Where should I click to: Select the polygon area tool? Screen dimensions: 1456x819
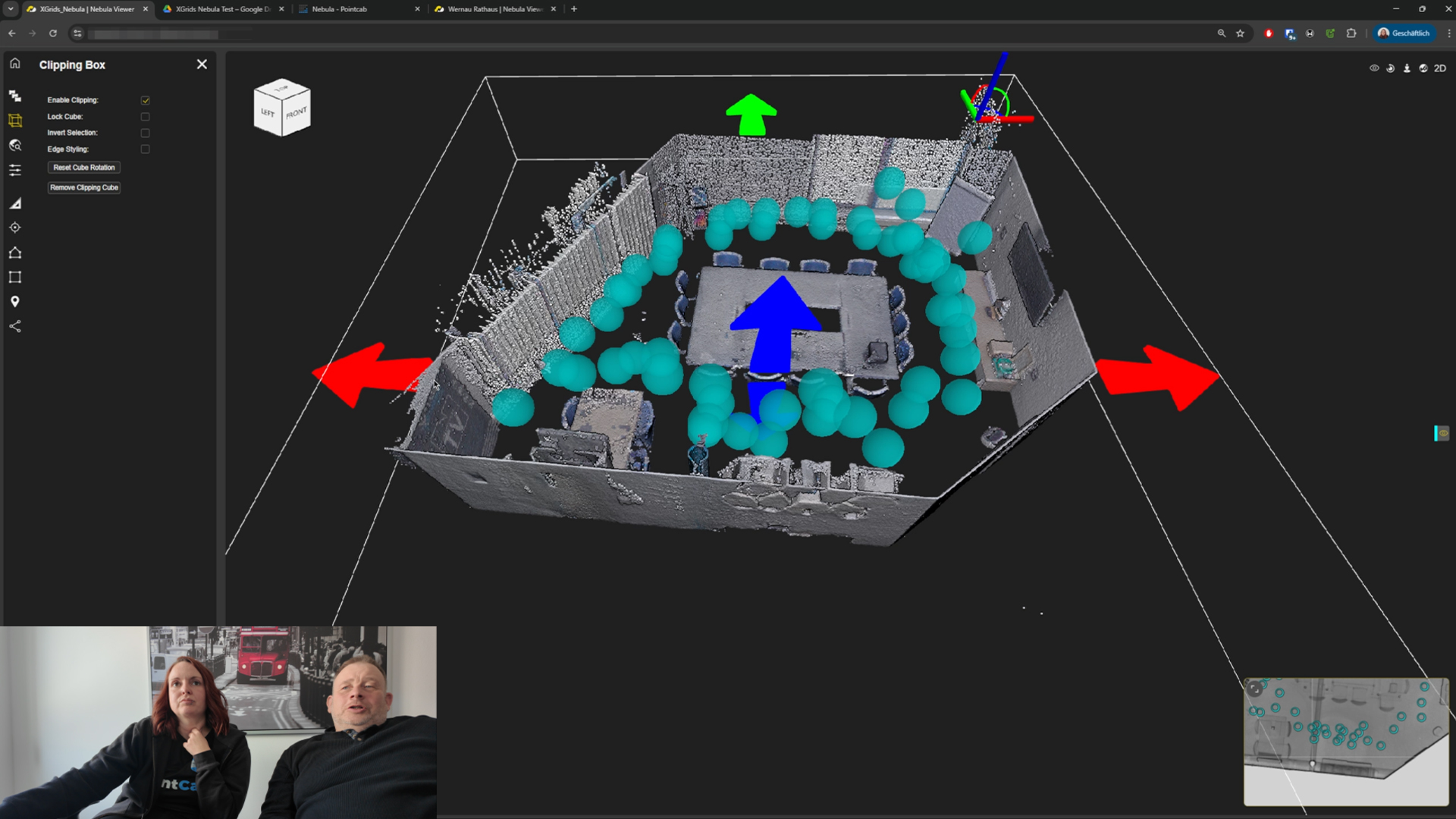(15, 253)
